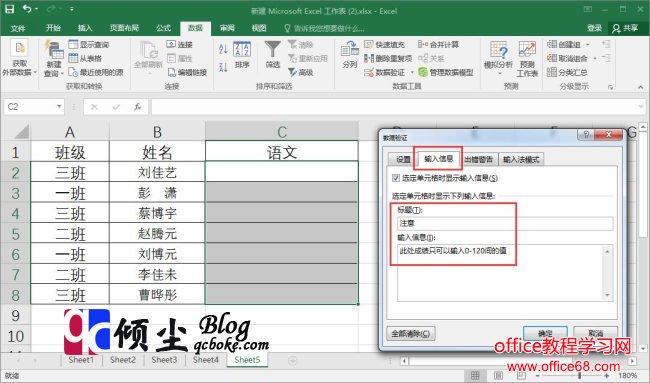Click Sign in (登录)
The width and height of the screenshot is (650, 383).
[x=594, y=28]
